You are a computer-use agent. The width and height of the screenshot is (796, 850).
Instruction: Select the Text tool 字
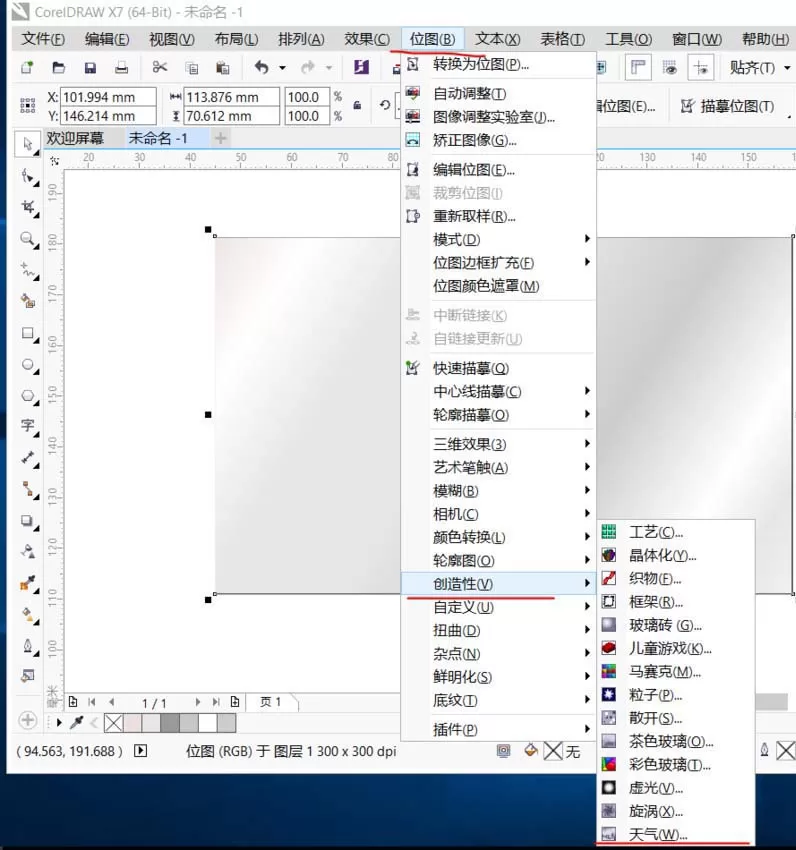27,426
